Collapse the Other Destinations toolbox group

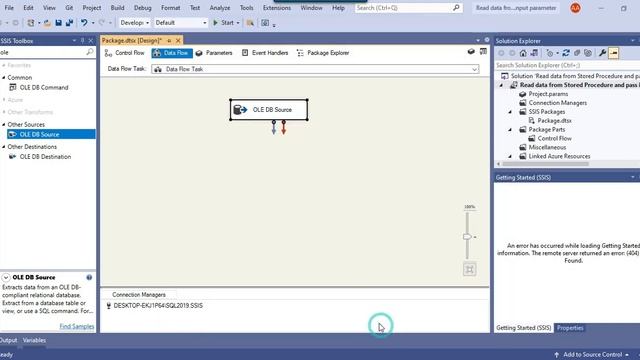point(4,147)
